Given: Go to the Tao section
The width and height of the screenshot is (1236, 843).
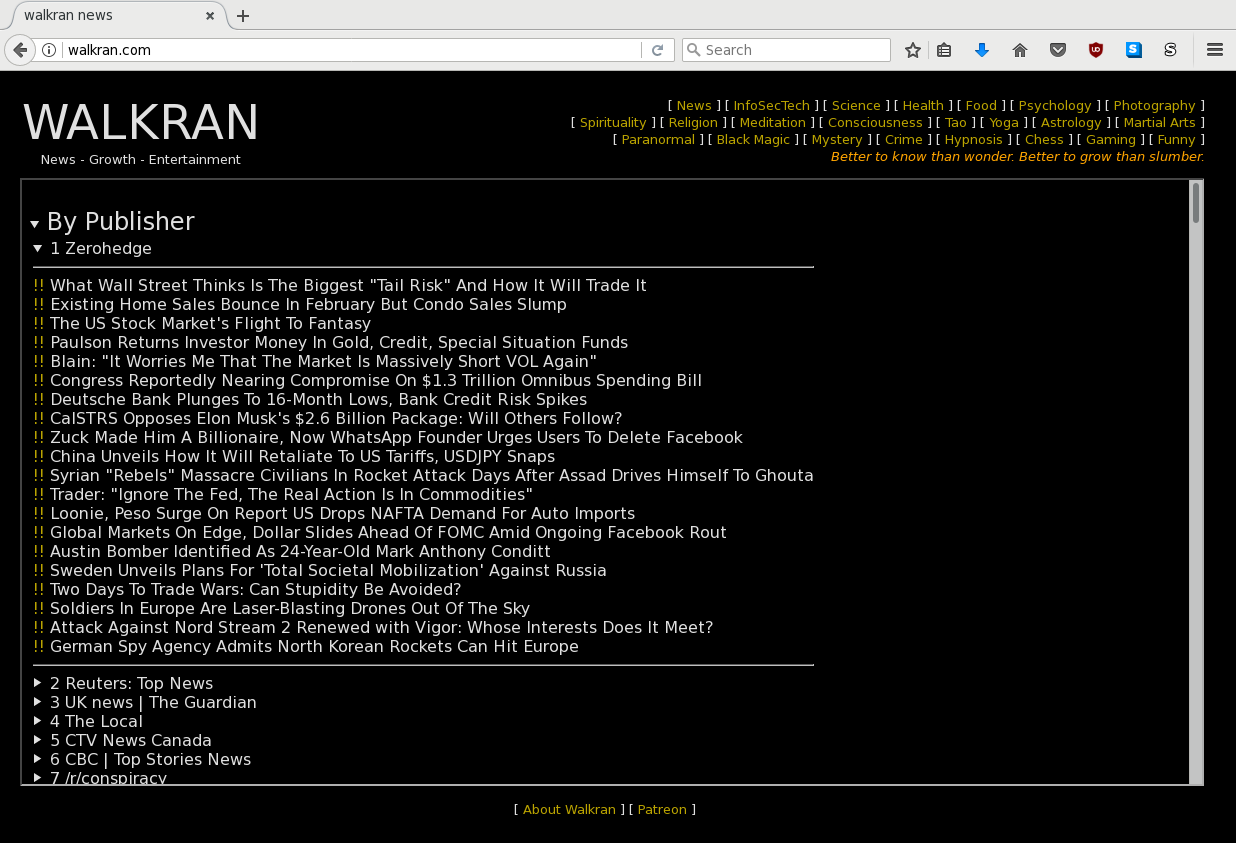Looking at the screenshot, I should [956, 122].
